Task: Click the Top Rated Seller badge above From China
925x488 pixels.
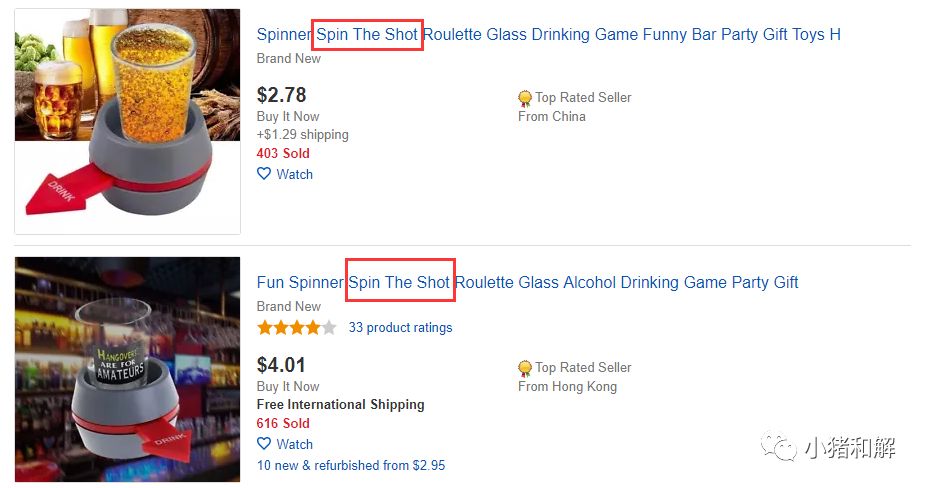Action: 525,98
